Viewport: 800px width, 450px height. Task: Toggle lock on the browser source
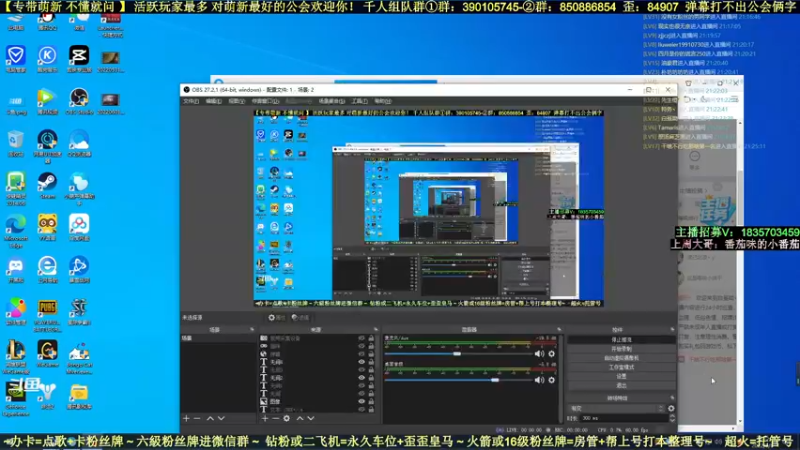pos(371,354)
